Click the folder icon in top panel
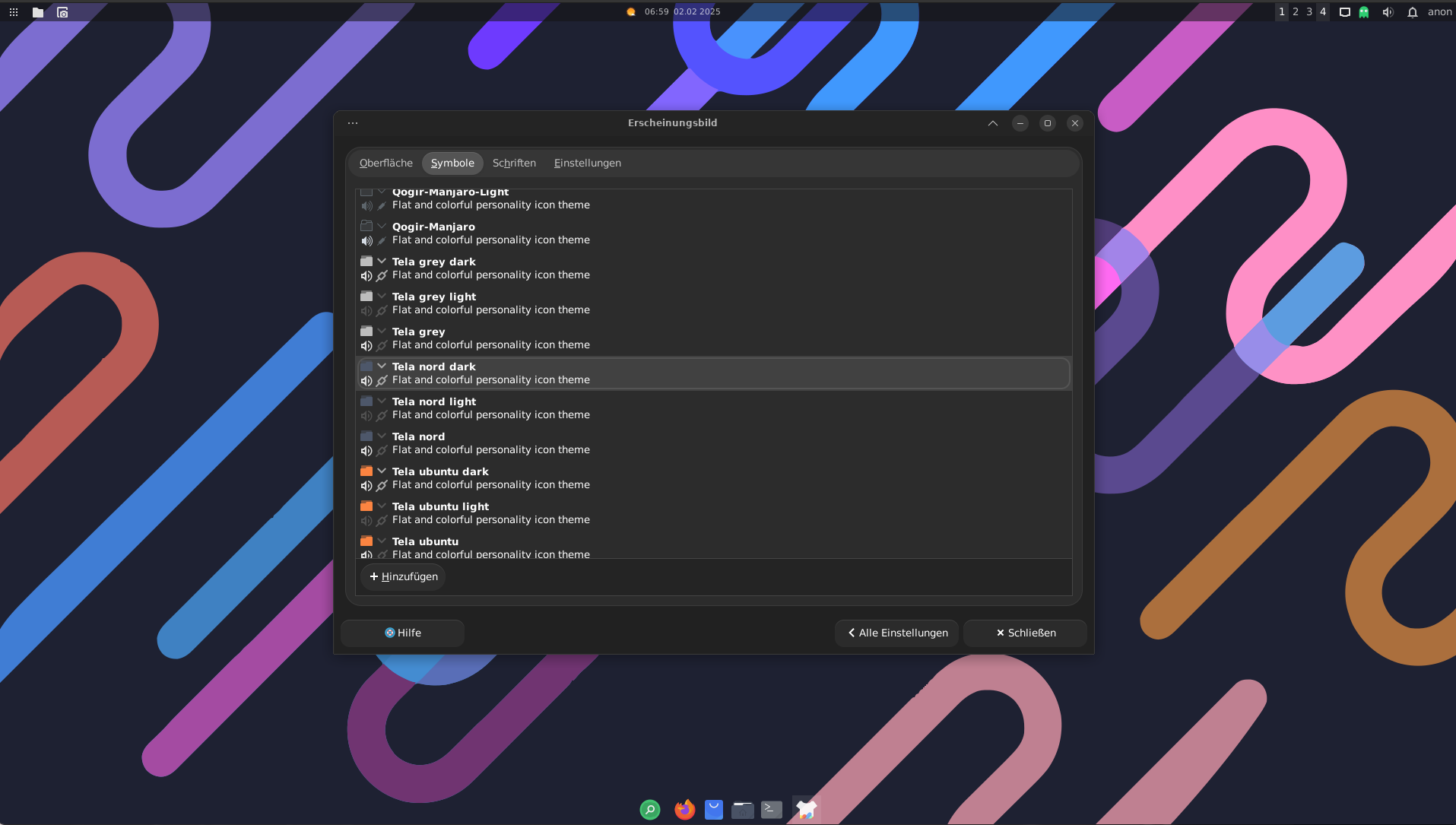The image size is (1456, 825). (38, 12)
